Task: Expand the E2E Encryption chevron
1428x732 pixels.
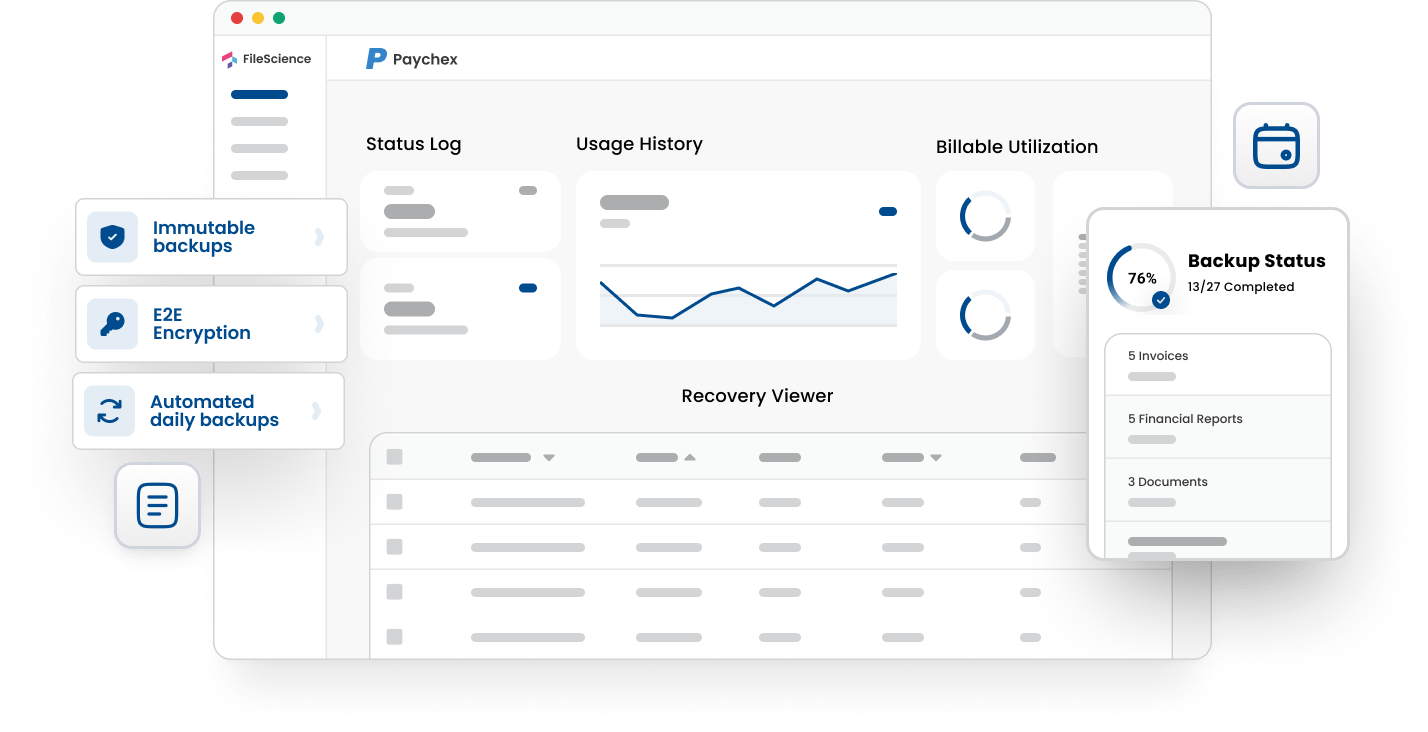Action: (319, 324)
